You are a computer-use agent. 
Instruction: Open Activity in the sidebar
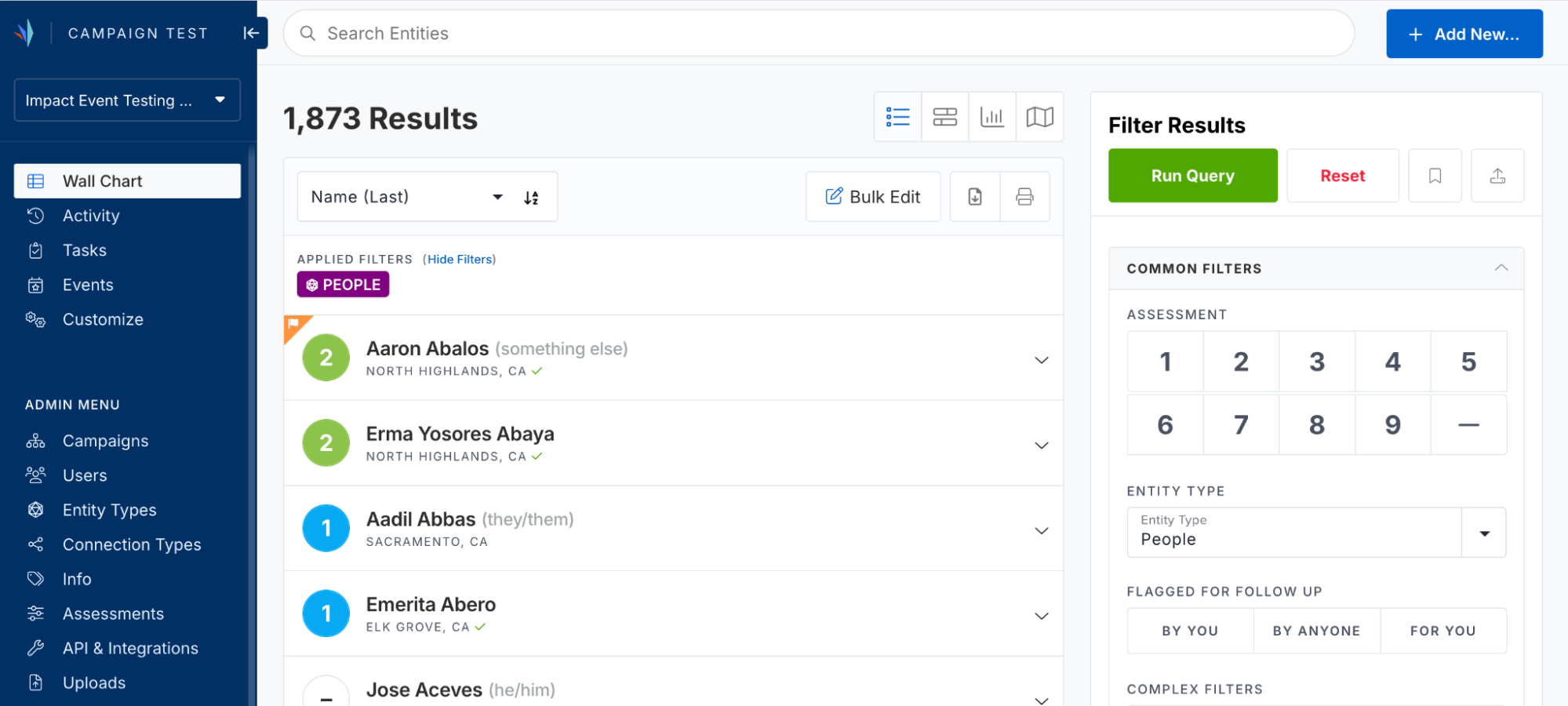(91, 216)
